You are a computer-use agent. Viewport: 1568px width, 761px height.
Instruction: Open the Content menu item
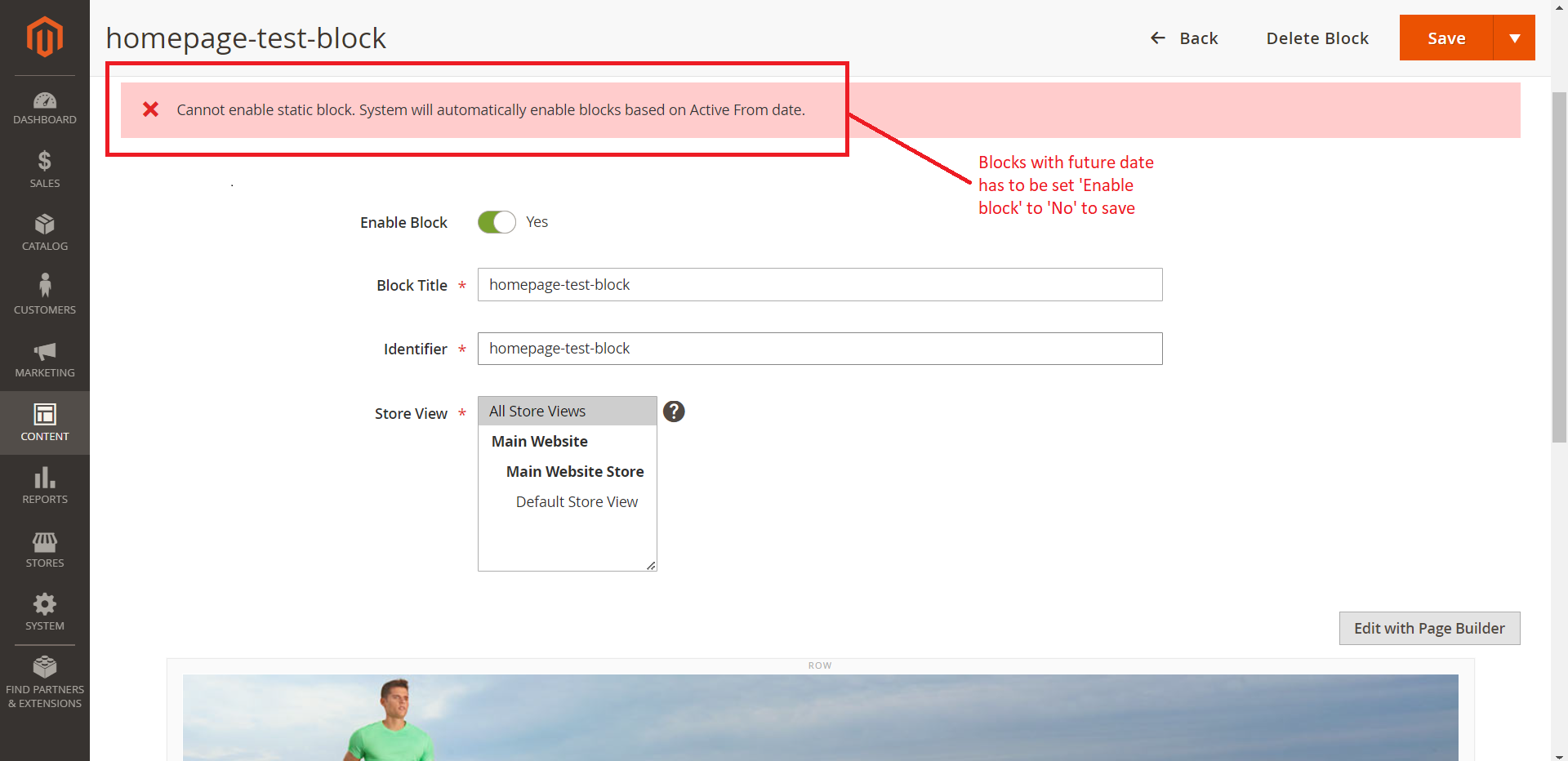click(45, 422)
